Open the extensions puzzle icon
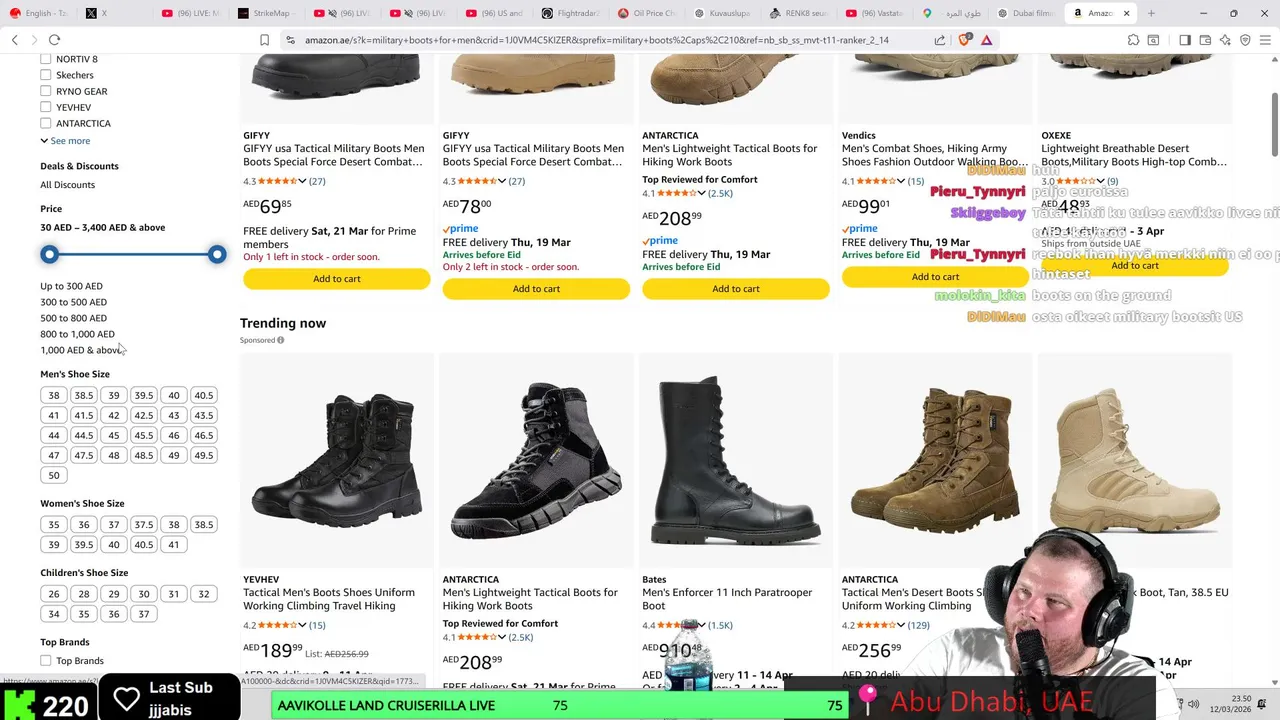Screen dimensions: 1280x720 tap(1133, 40)
